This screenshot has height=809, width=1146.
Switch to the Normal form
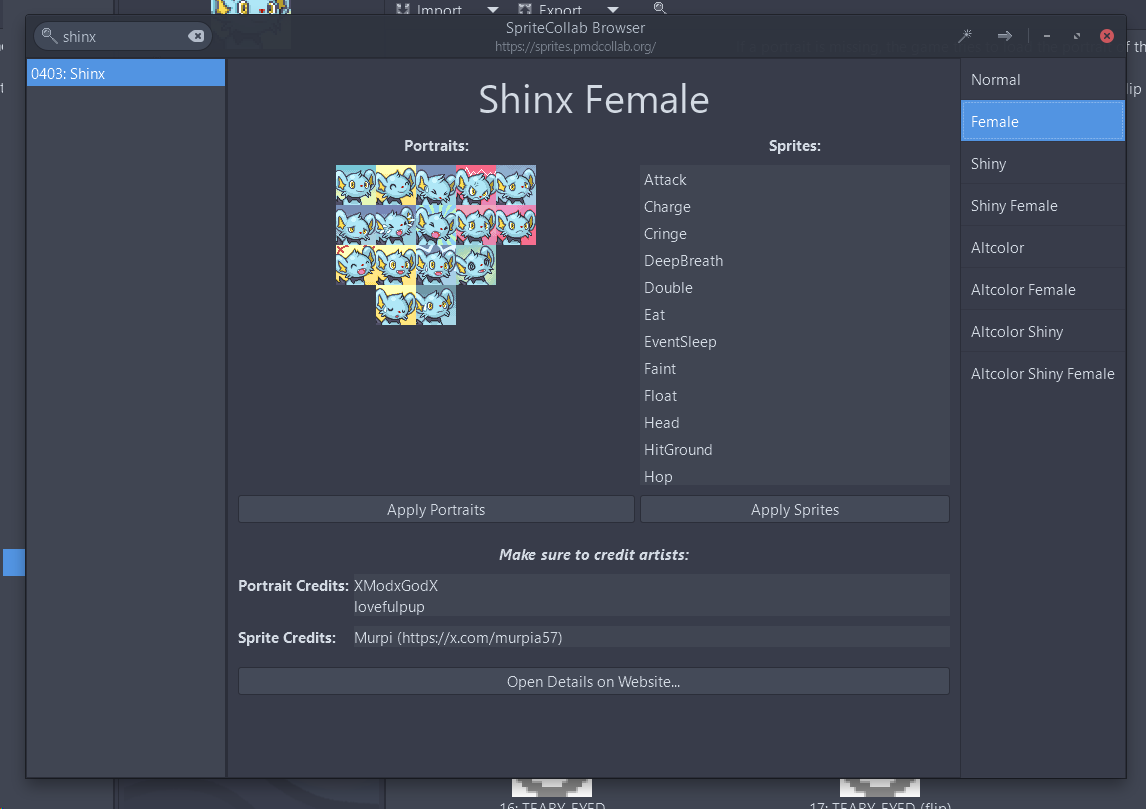(x=1042, y=80)
